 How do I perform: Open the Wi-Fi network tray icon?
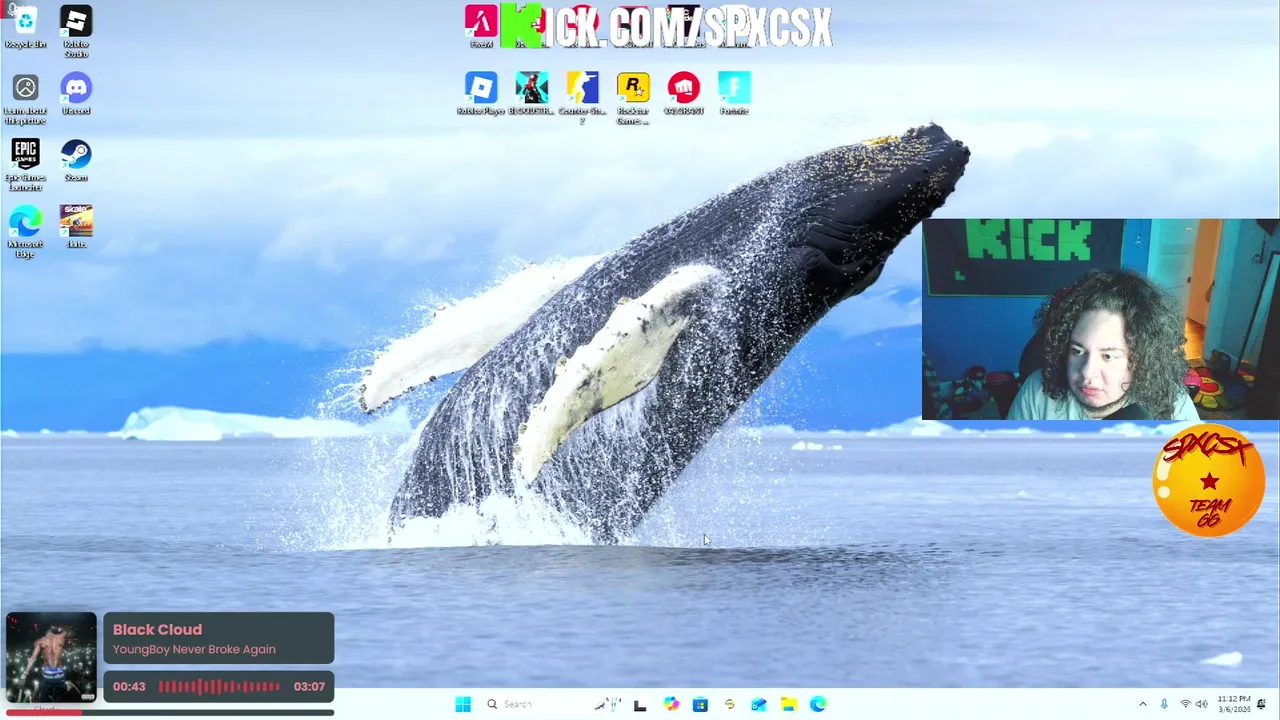(1185, 704)
